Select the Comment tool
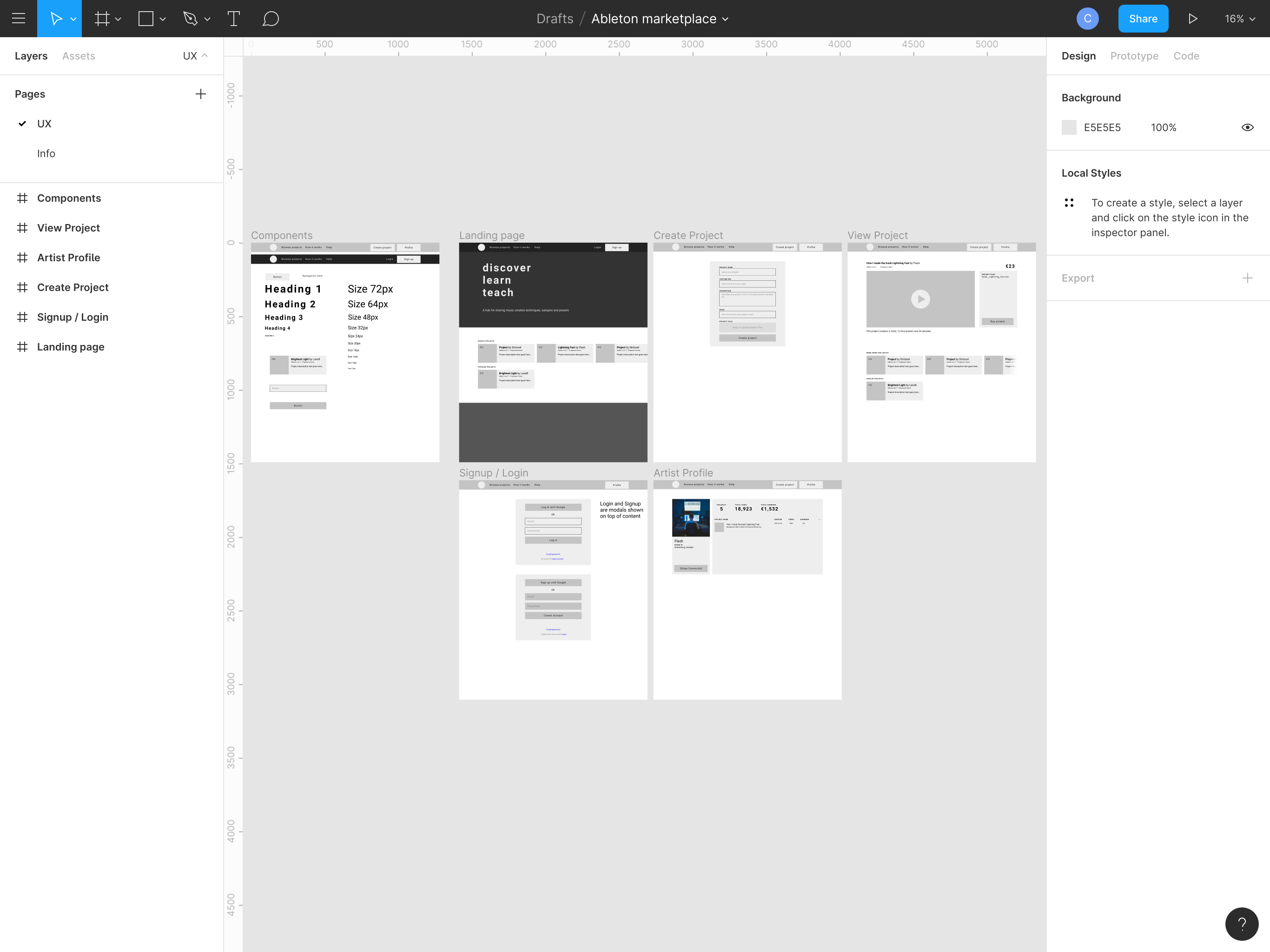Image resolution: width=1270 pixels, height=952 pixels. coord(271,19)
